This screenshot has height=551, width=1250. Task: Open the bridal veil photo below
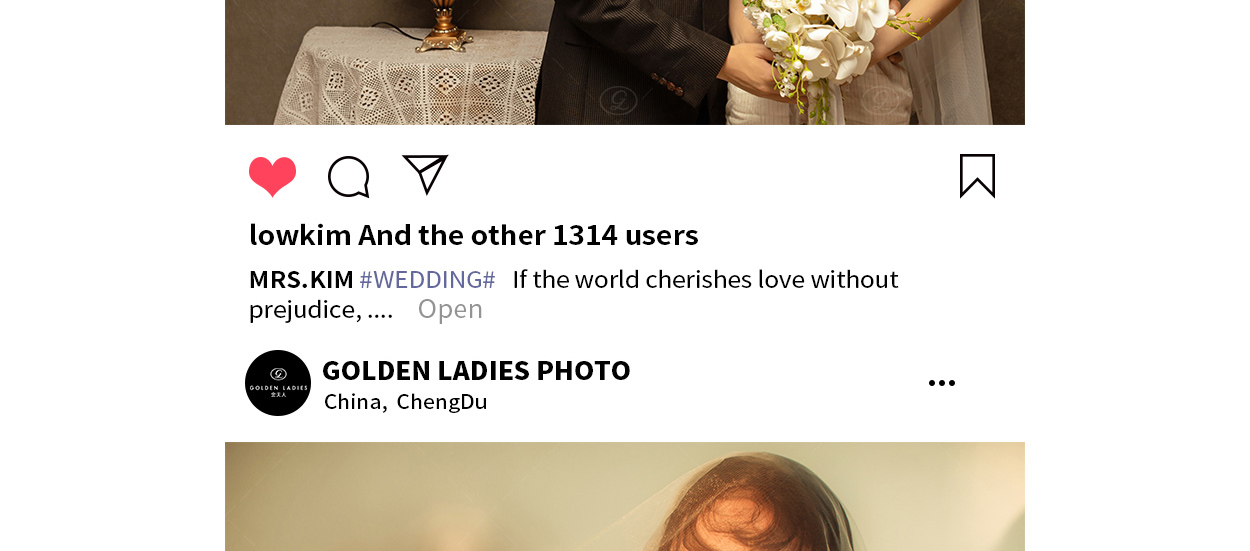(625, 496)
